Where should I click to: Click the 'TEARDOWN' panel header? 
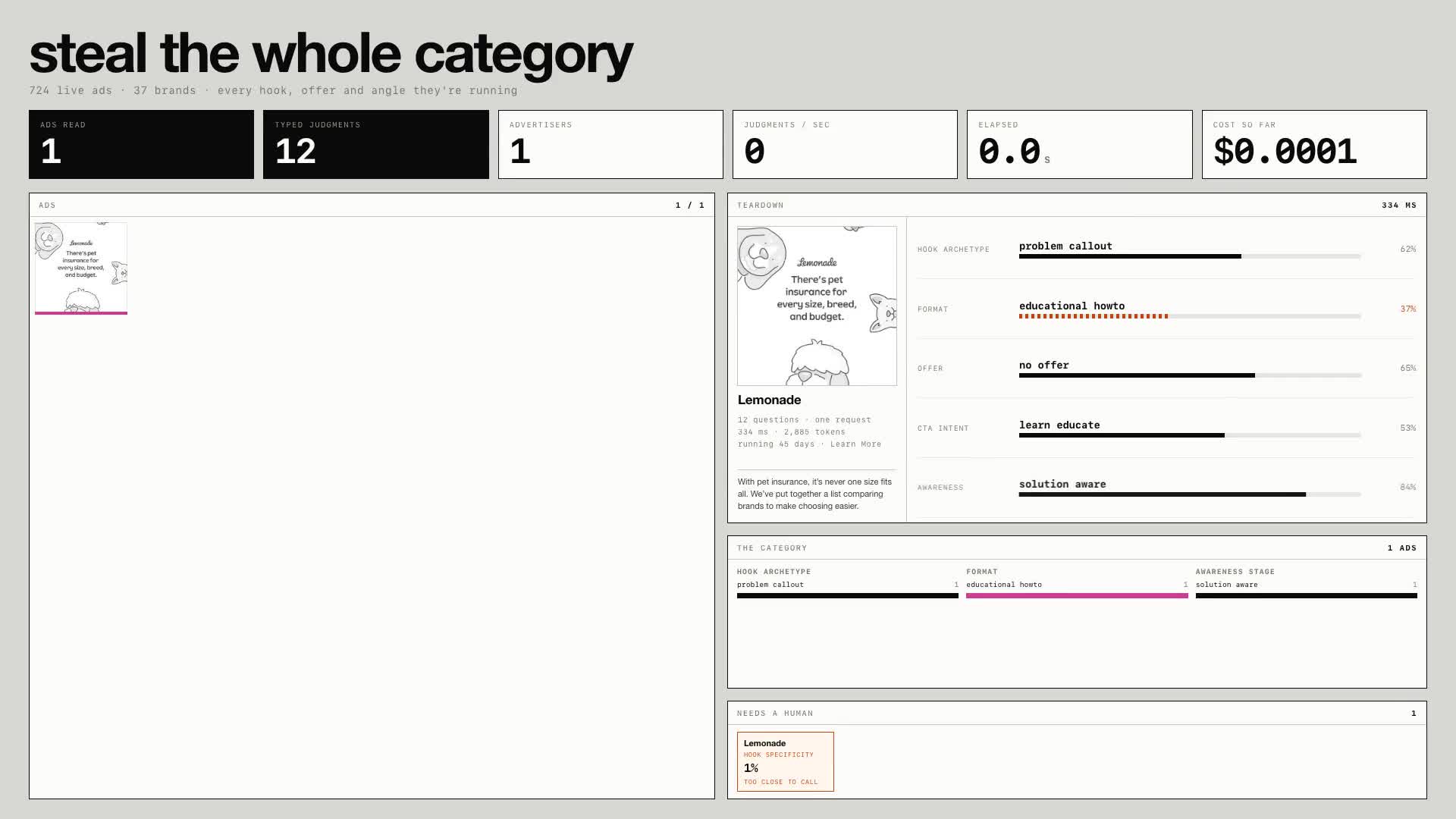coord(761,206)
